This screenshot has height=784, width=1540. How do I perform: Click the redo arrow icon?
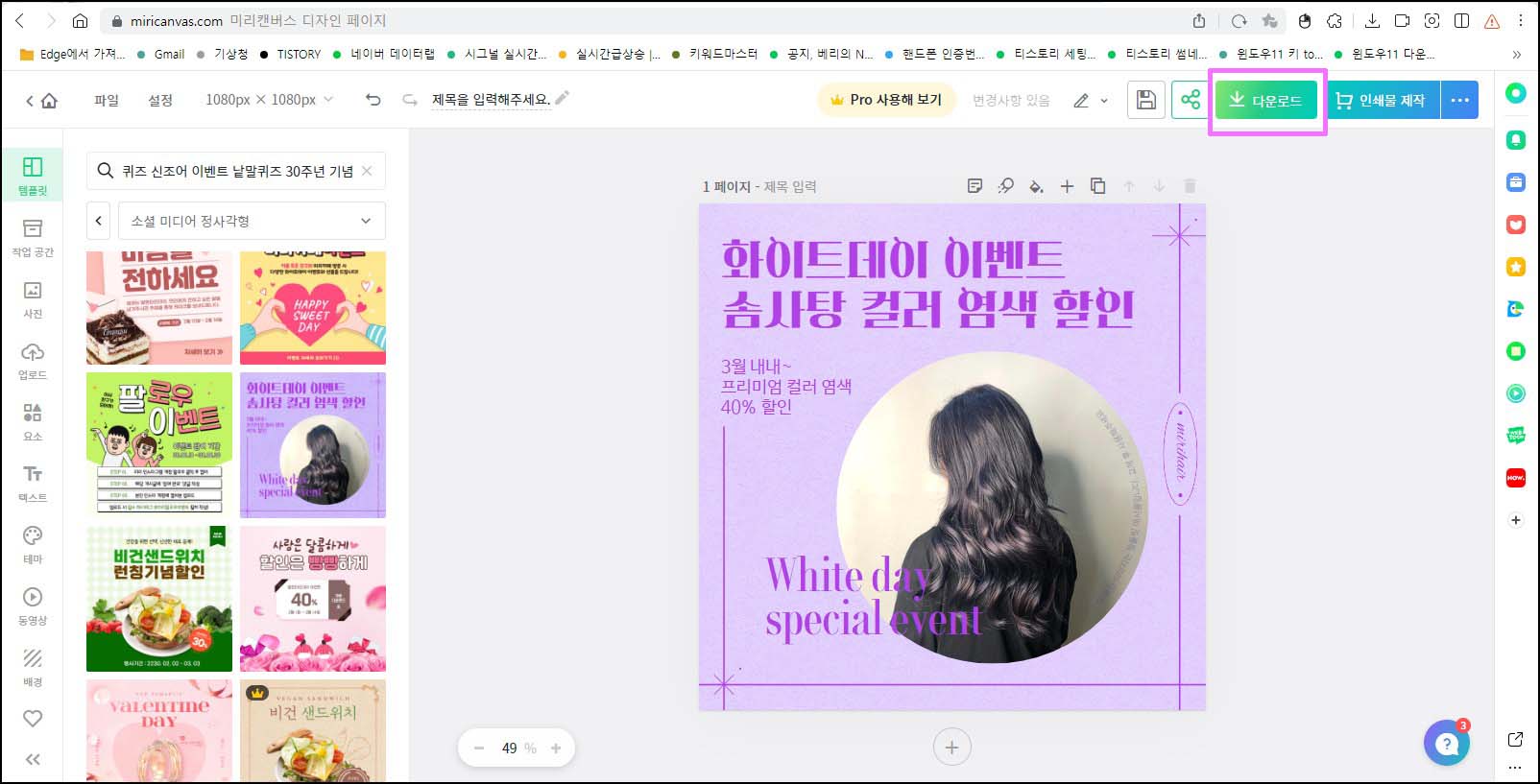[410, 100]
